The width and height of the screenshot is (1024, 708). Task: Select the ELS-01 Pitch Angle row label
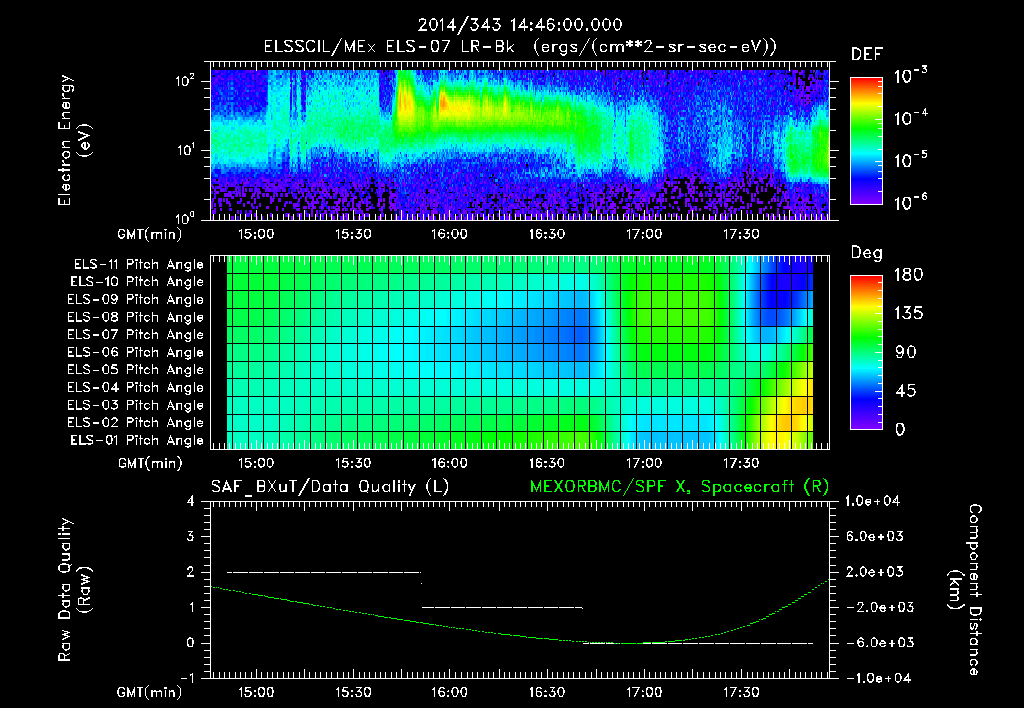(137, 441)
